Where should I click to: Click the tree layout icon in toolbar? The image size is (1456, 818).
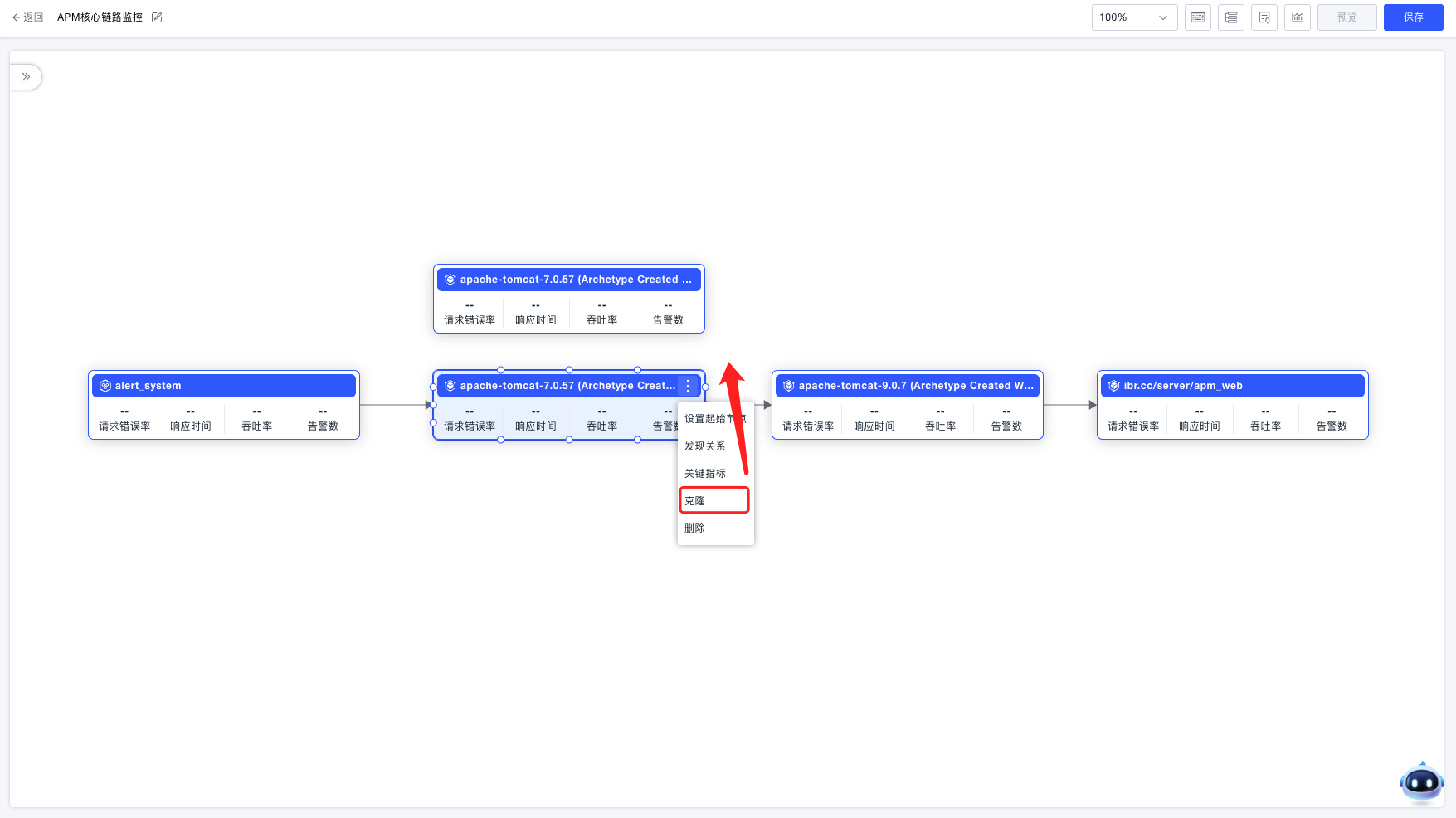point(1230,17)
